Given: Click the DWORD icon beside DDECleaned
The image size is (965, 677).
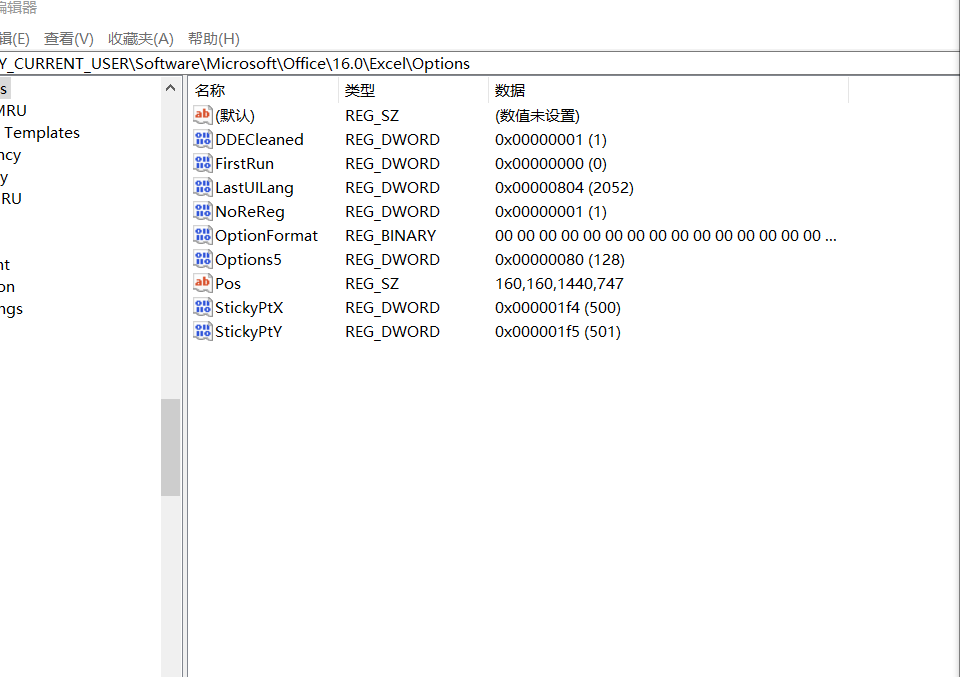Looking at the screenshot, I should coord(202,138).
